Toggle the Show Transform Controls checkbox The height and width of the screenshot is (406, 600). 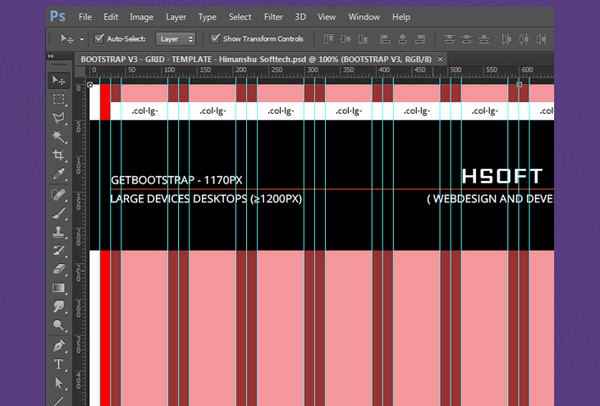coord(215,38)
